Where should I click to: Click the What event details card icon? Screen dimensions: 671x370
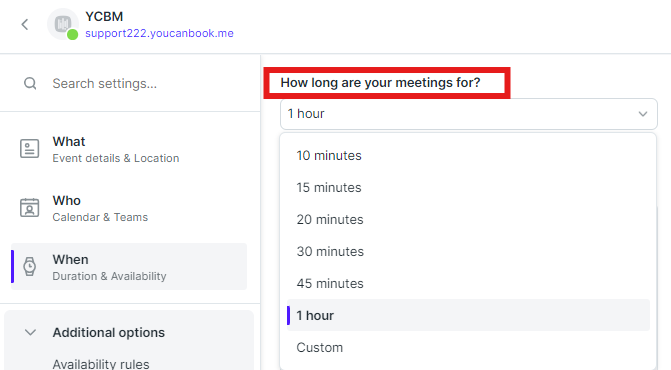point(30,149)
